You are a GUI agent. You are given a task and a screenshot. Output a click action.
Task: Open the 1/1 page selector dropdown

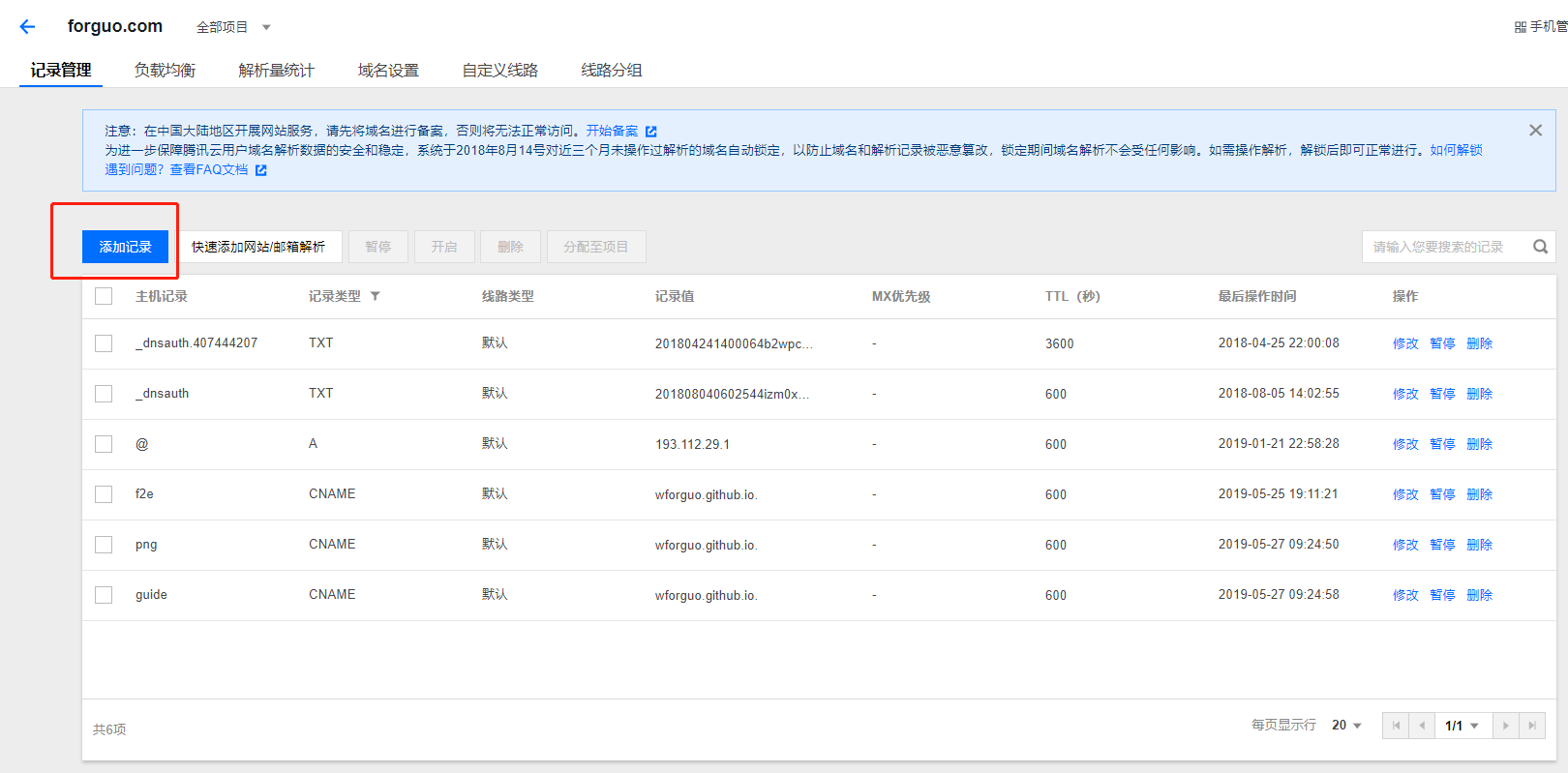point(1462,726)
